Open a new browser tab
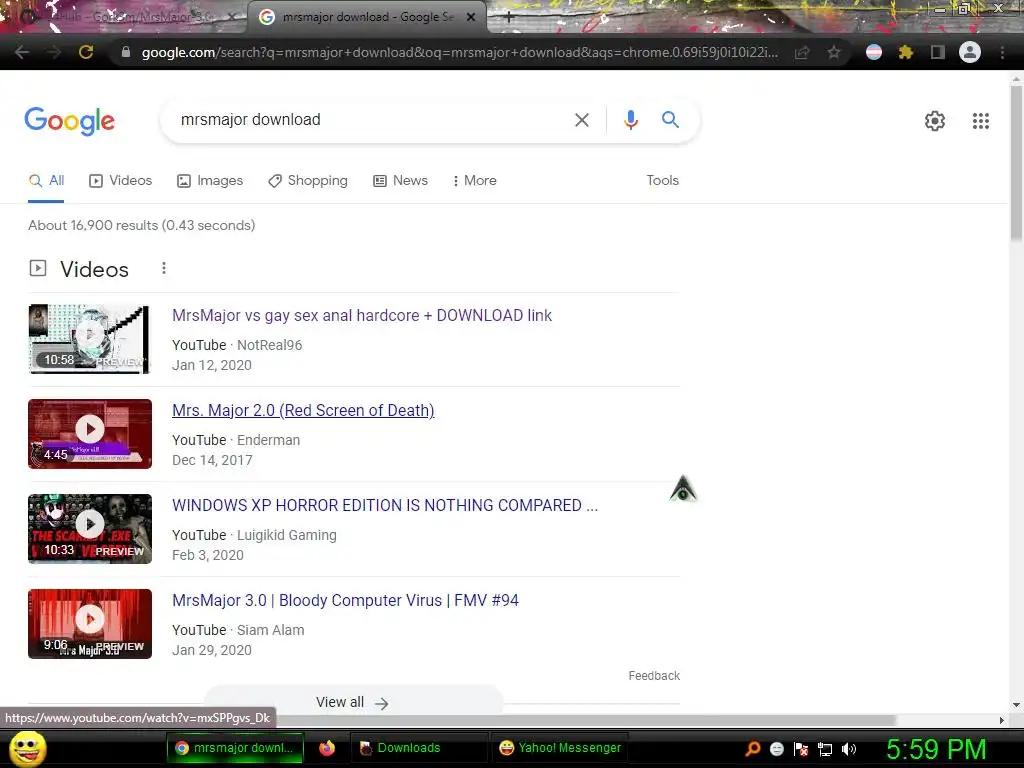Image resolution: width=1024 pixels, height=768 pixels. point(509,18)
